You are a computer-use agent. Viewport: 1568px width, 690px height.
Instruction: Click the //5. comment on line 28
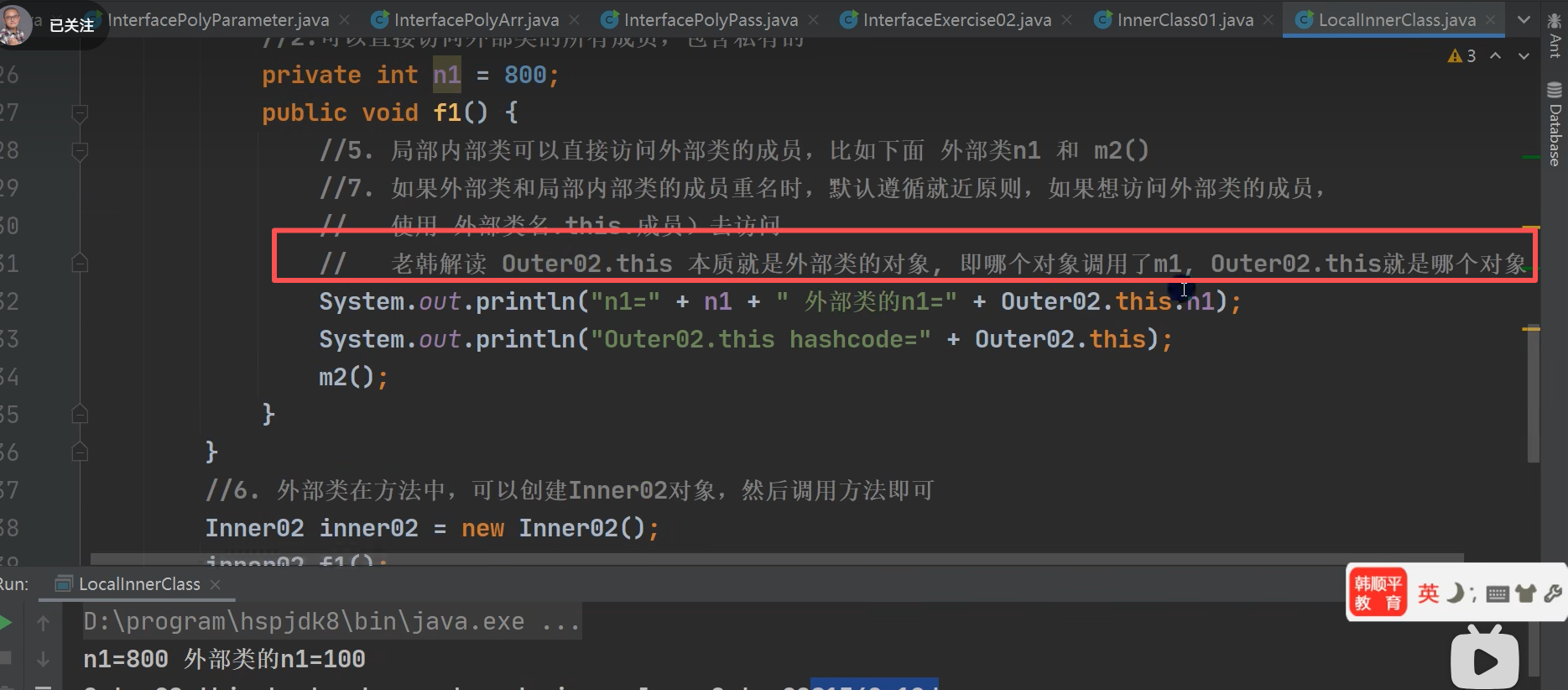pos(734,150)
